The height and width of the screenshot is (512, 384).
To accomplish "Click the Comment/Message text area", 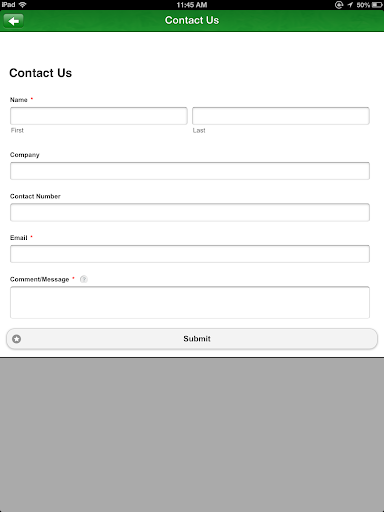I will (190, 302).
